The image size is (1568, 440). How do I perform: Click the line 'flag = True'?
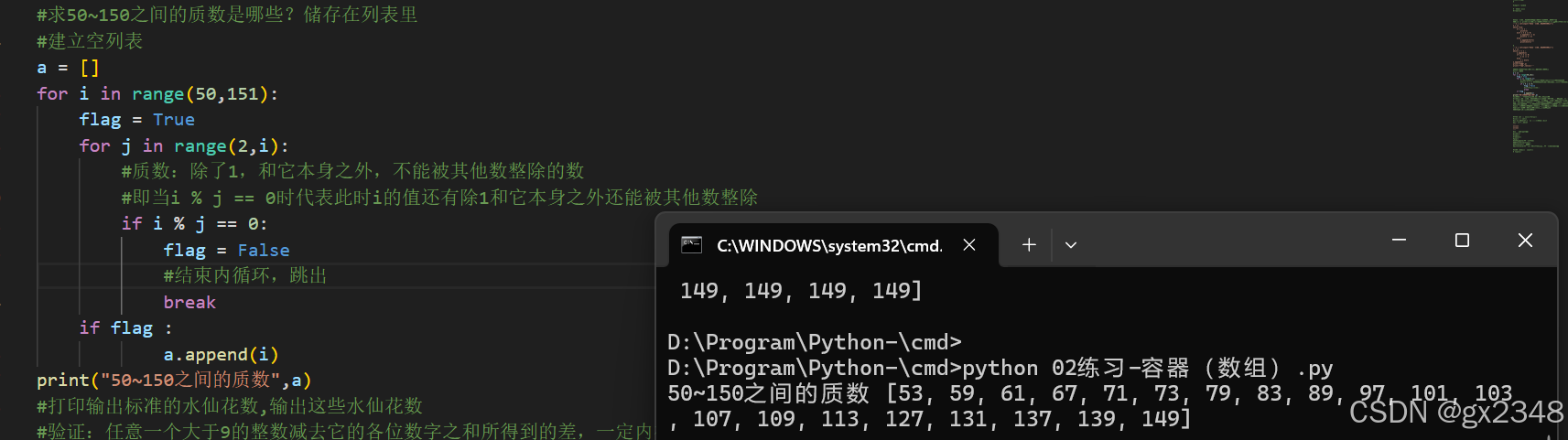136,120
